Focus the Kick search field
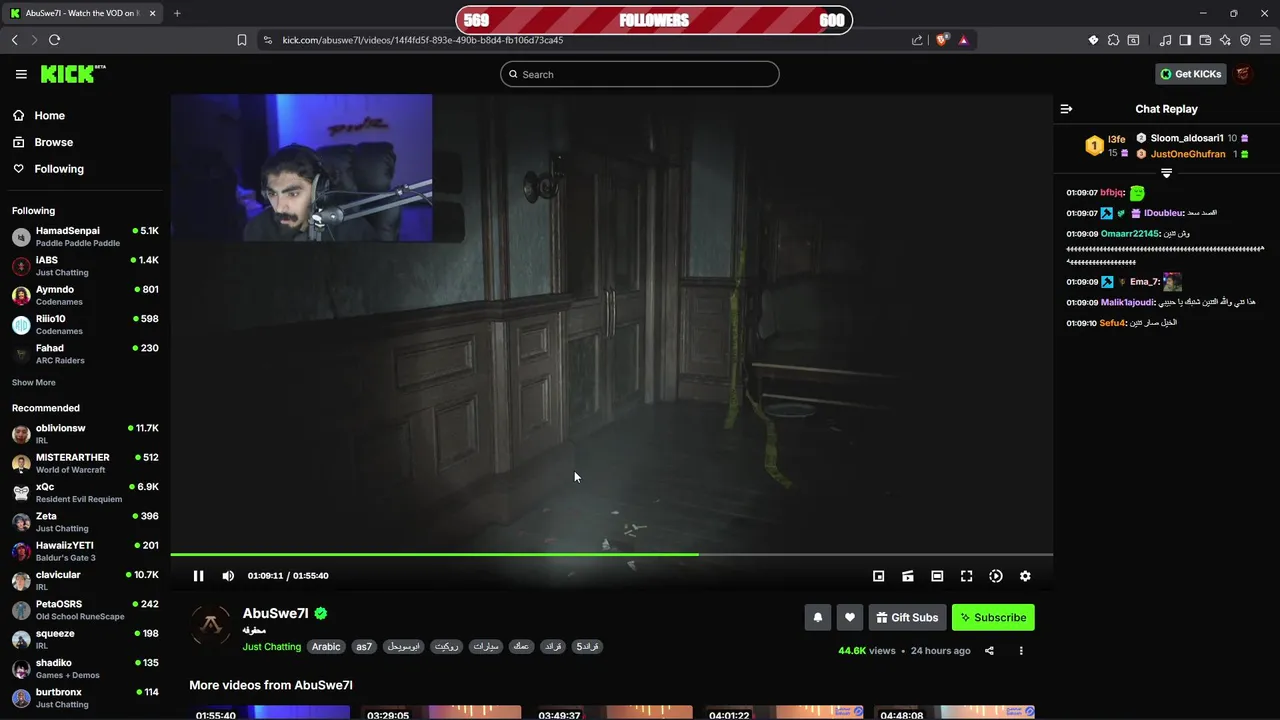 click(x=640, y=74)
